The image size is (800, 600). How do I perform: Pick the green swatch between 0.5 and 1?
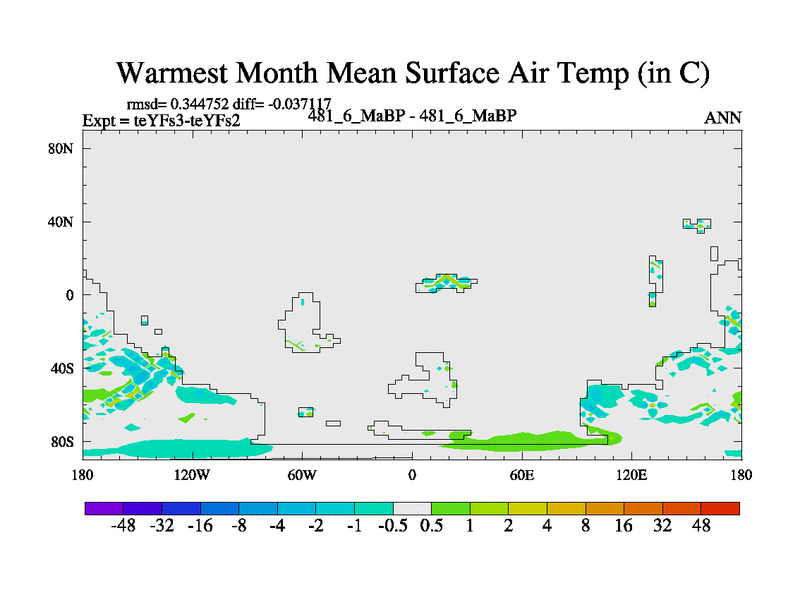(x=450, y=508)
